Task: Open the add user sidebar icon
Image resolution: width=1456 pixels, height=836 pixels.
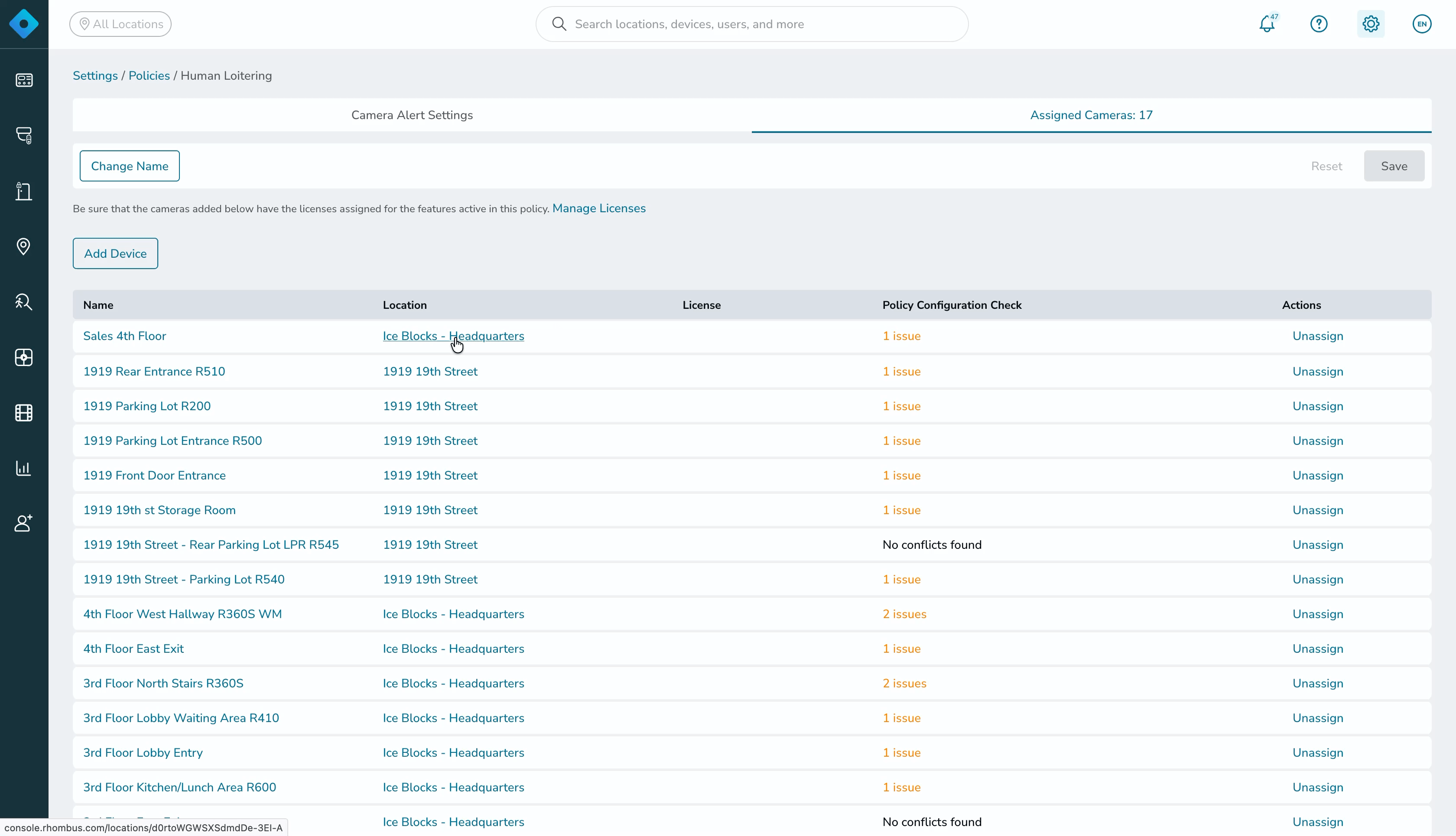Action: [x=23, y=523]
